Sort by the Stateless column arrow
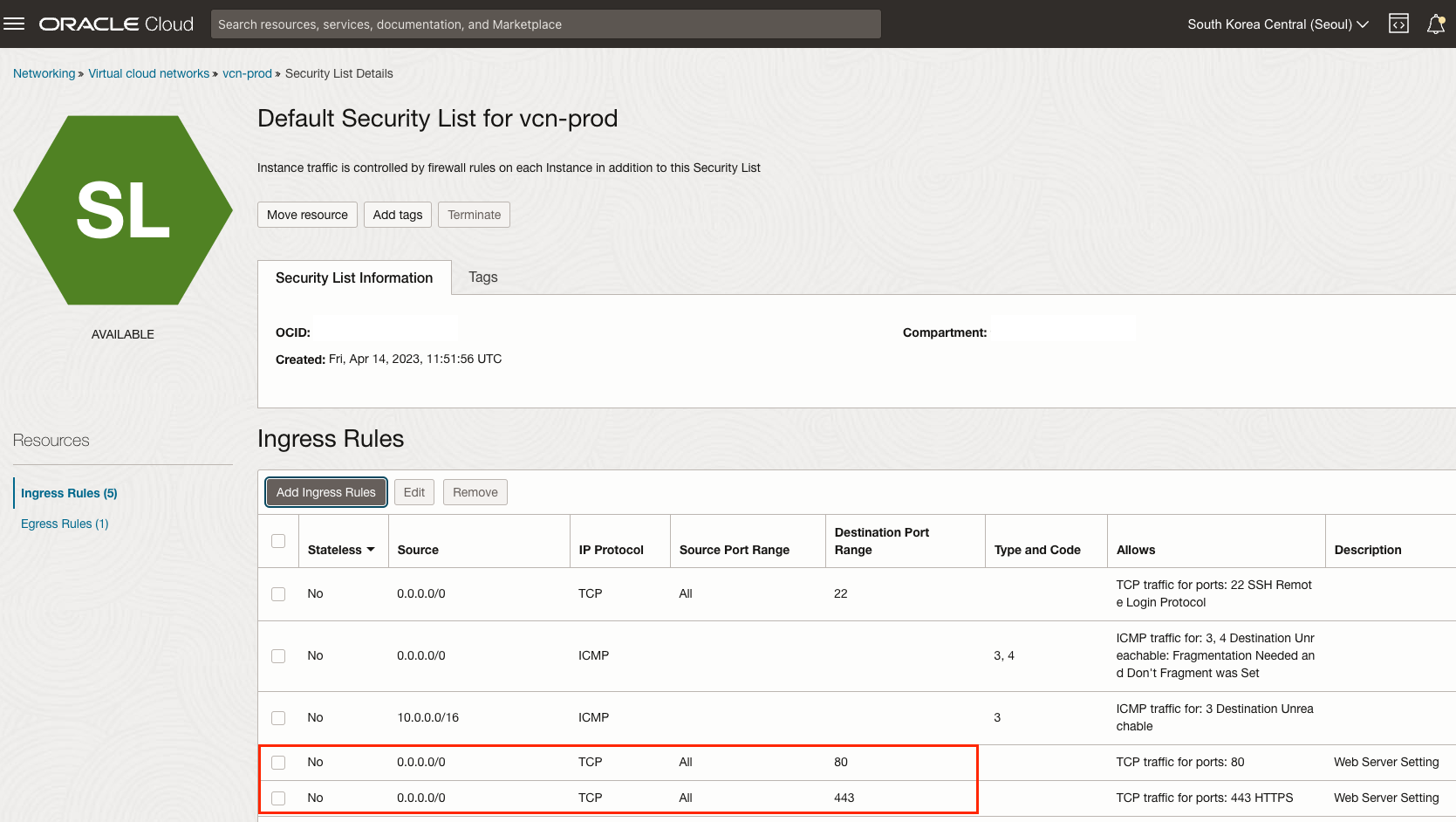Screen dimensions: 1456x822 pyautogui.click(x=371, y=550)
